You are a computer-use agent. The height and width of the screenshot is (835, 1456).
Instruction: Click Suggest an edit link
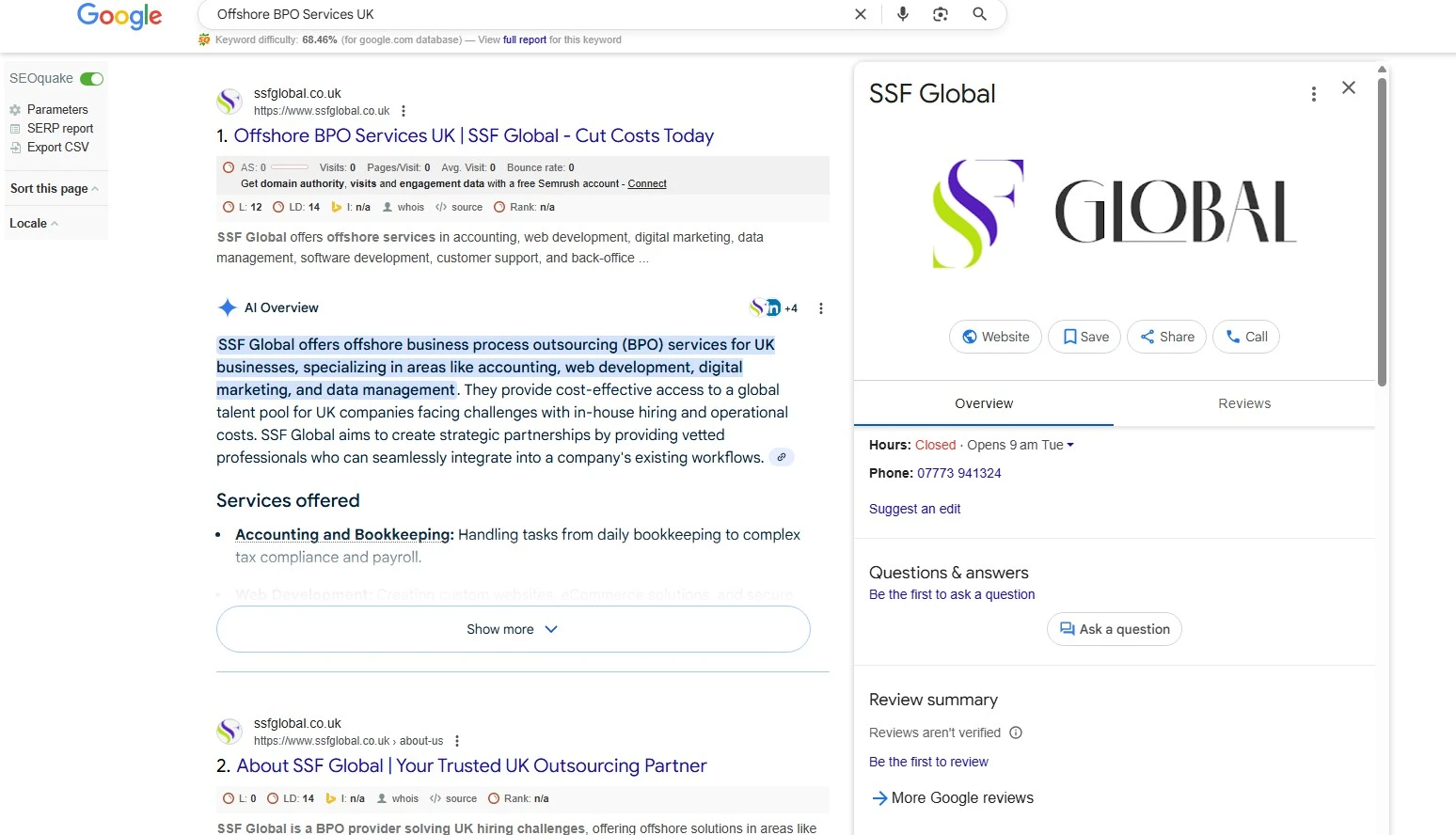(915, 509)
